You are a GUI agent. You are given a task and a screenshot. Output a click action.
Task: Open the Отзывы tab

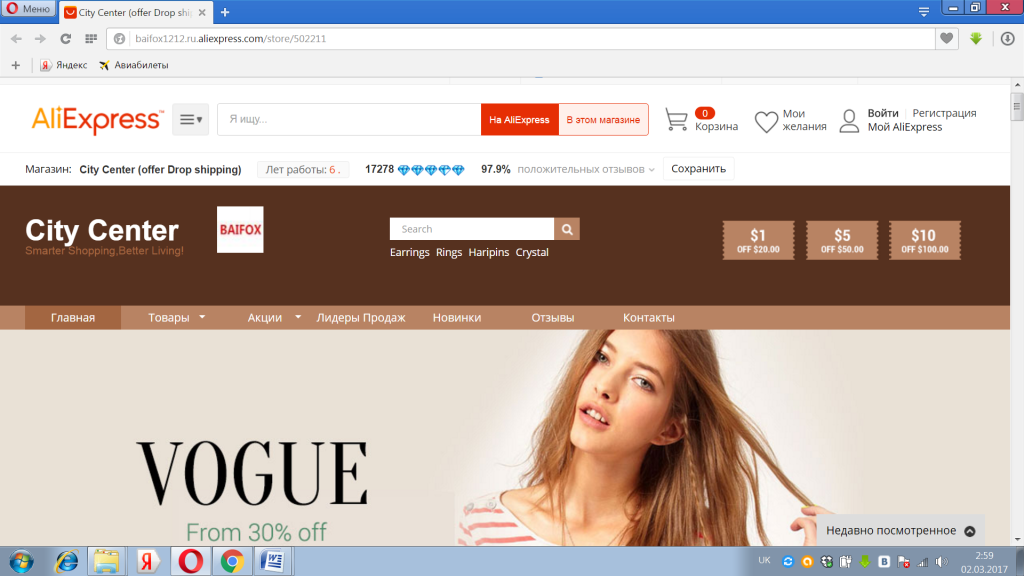pos(552,317)
